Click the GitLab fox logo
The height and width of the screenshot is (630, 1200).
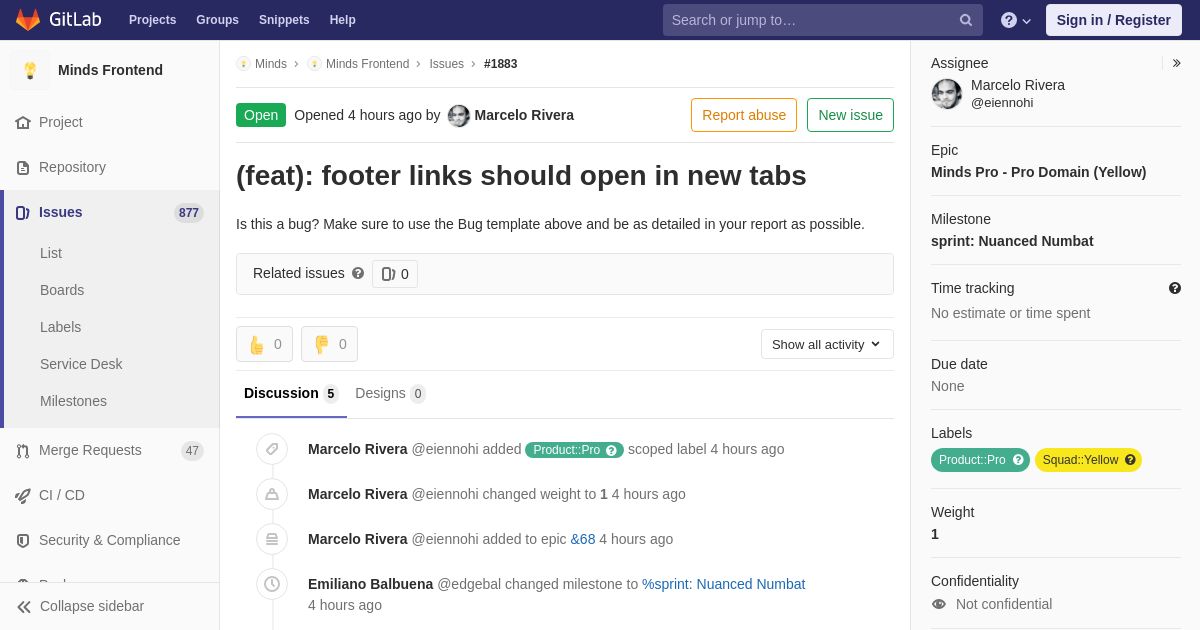[x=28, y=20]
